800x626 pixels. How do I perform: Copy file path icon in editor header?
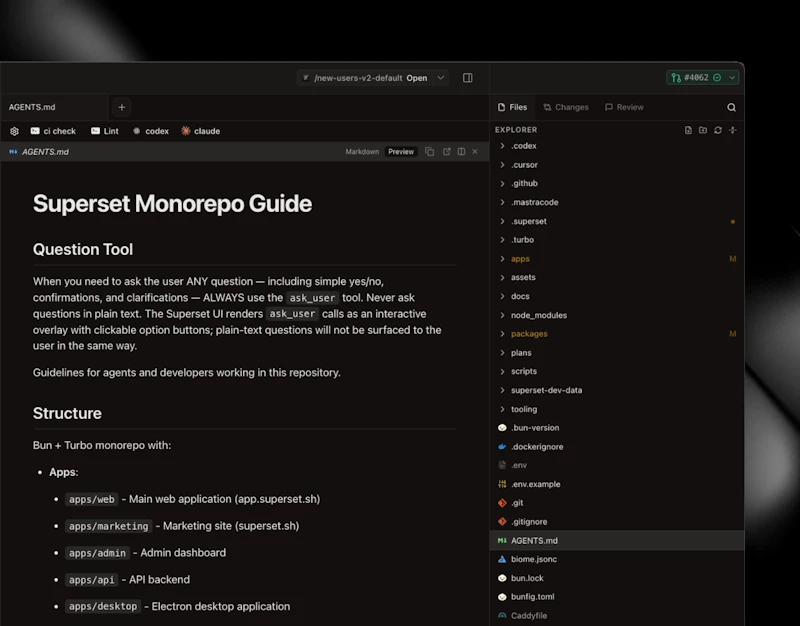430,152
